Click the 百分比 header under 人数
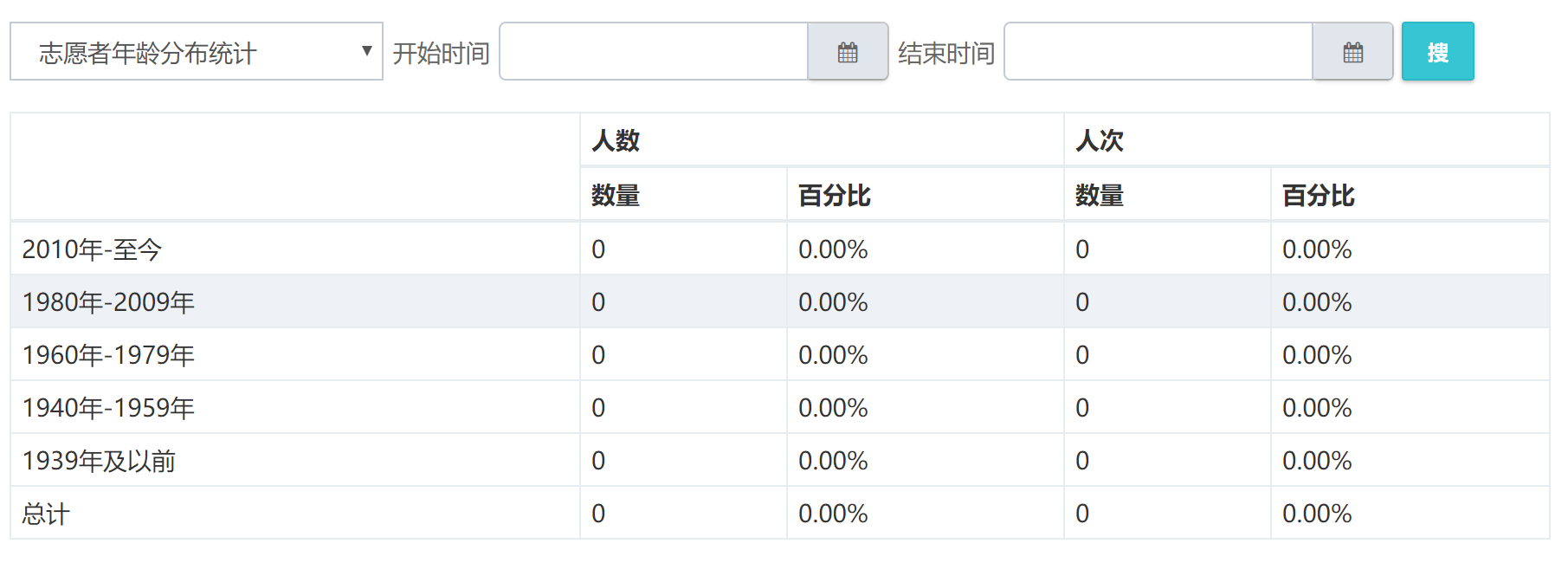This screenshot has width=1568, height=563. [x=834, y=196]
